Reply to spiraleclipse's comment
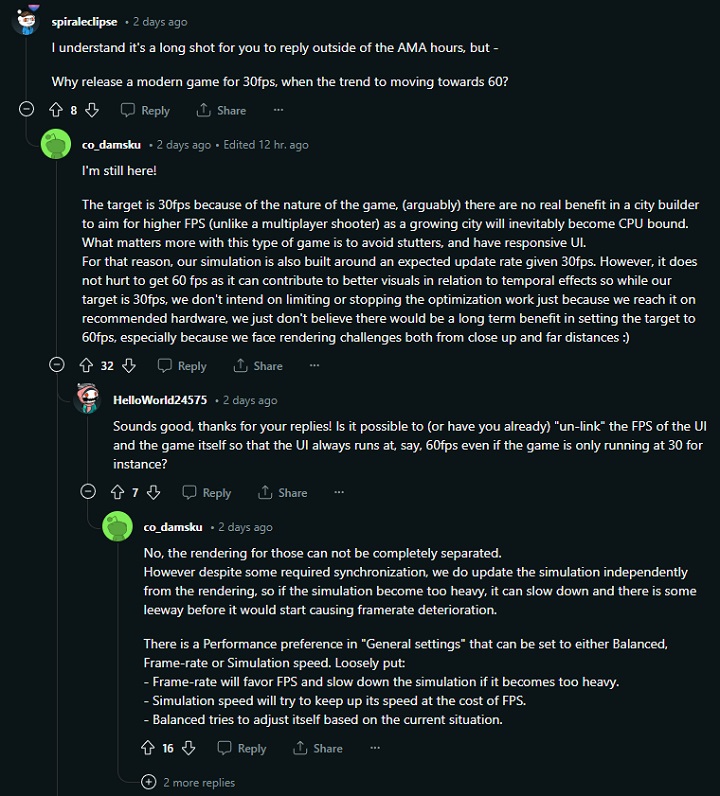This screenshot has height=796, width=720. tap(145, 110)
